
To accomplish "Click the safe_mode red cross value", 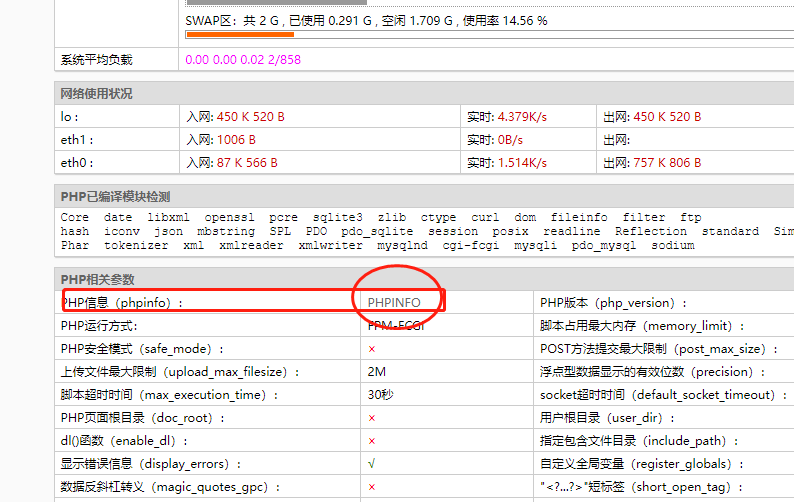I will click(372, 349).
